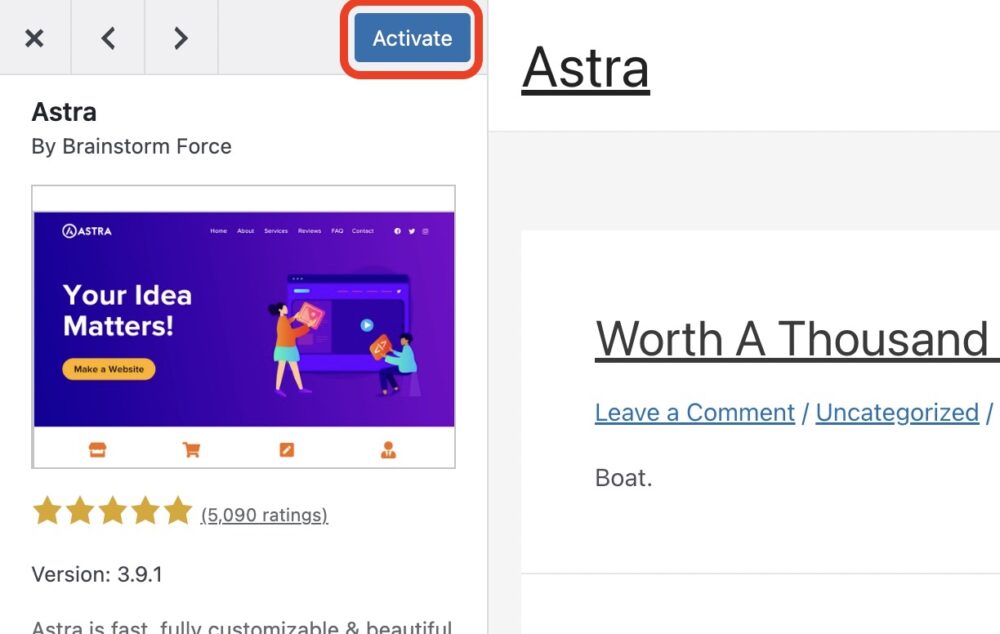Click the Astra site title link
The width and height of the screenshot is (1000, 634).
[585, 68]
